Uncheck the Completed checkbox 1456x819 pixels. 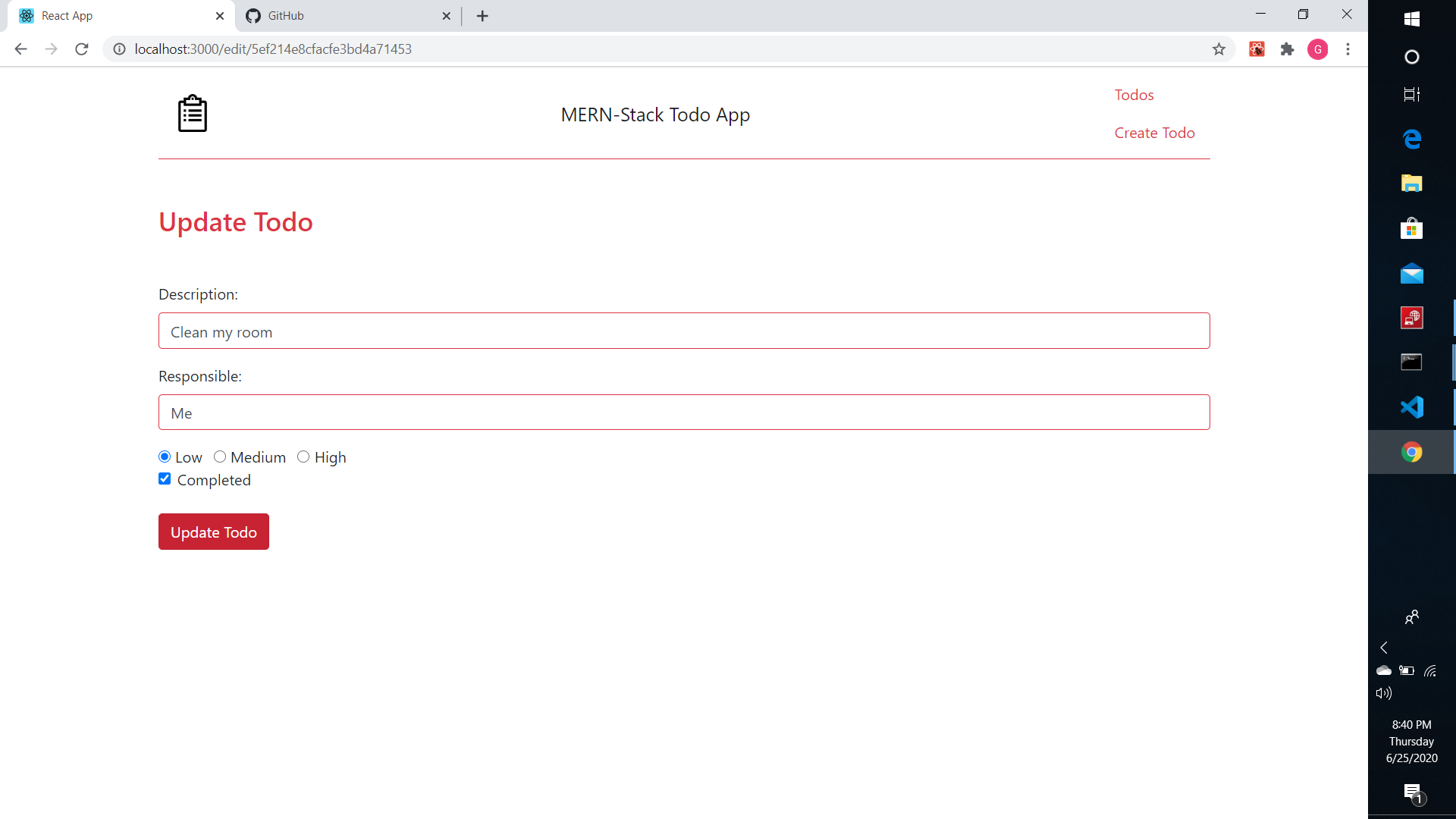165,479
